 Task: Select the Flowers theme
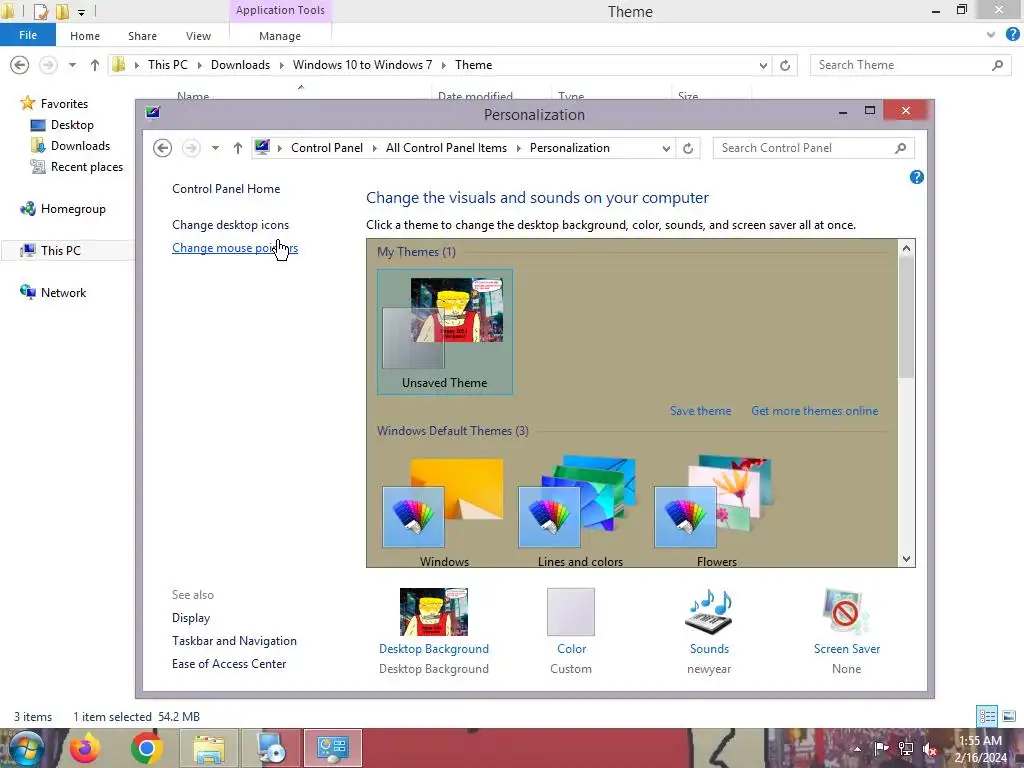click(x=716, y=512)
